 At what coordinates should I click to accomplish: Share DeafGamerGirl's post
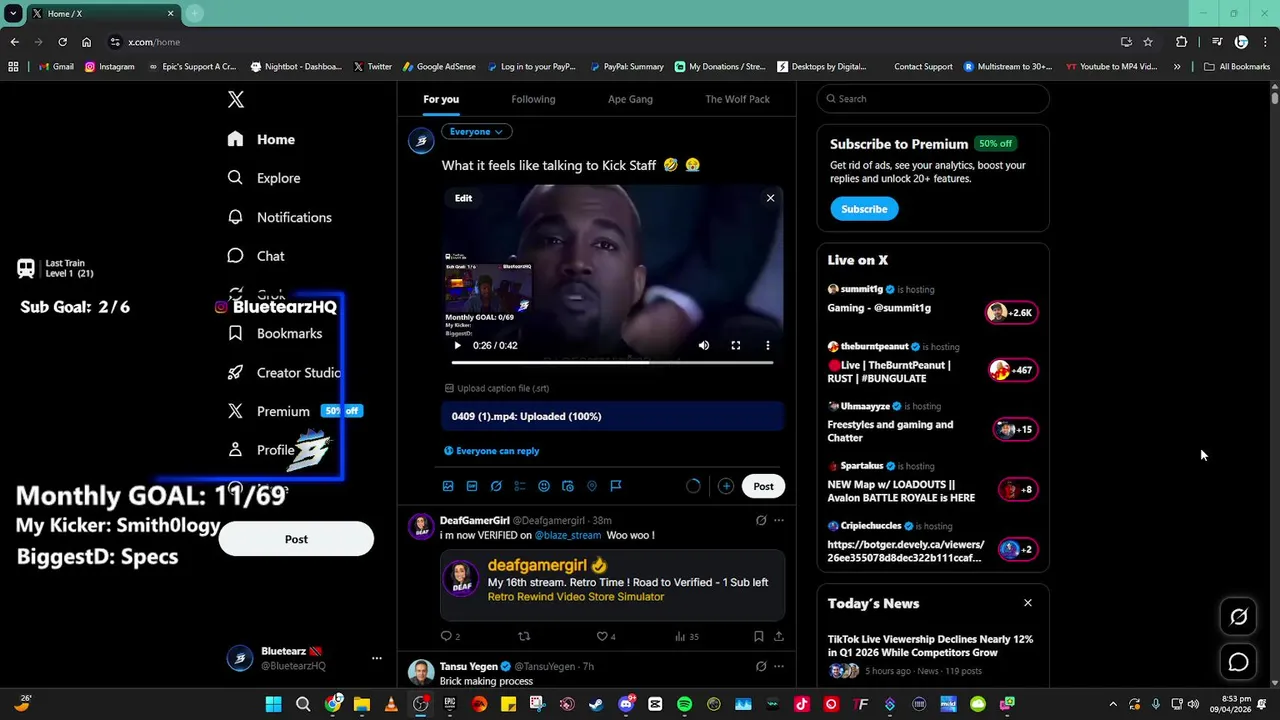pos(779,636)
